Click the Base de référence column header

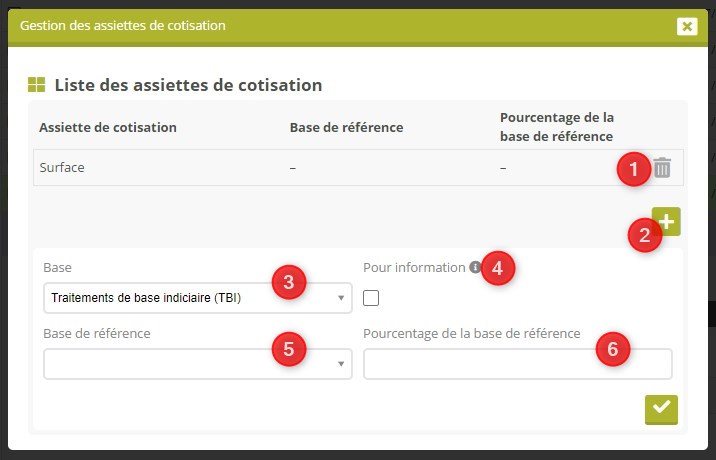click(346, 127)
